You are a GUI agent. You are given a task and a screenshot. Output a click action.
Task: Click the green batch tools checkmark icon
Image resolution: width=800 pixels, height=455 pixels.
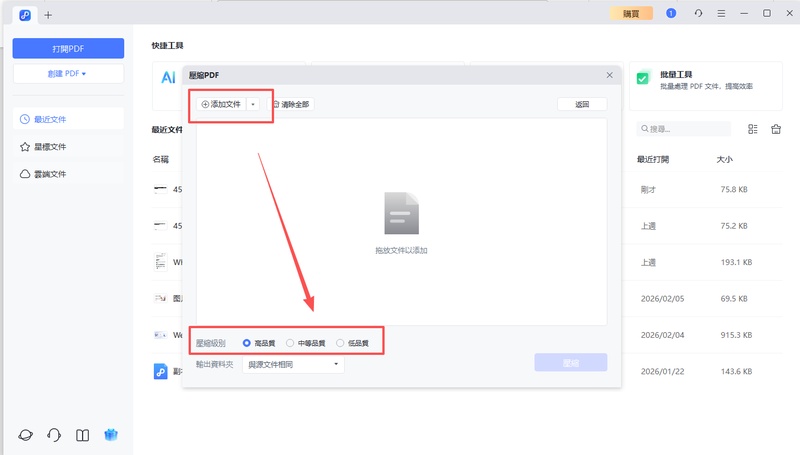point(643,78)
